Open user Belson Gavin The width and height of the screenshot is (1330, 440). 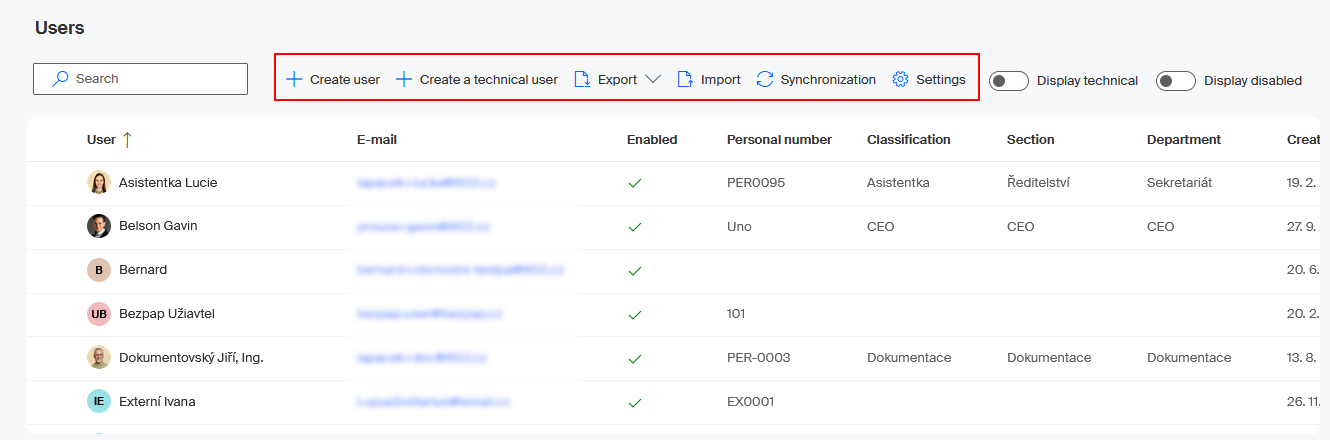(158, 226)
